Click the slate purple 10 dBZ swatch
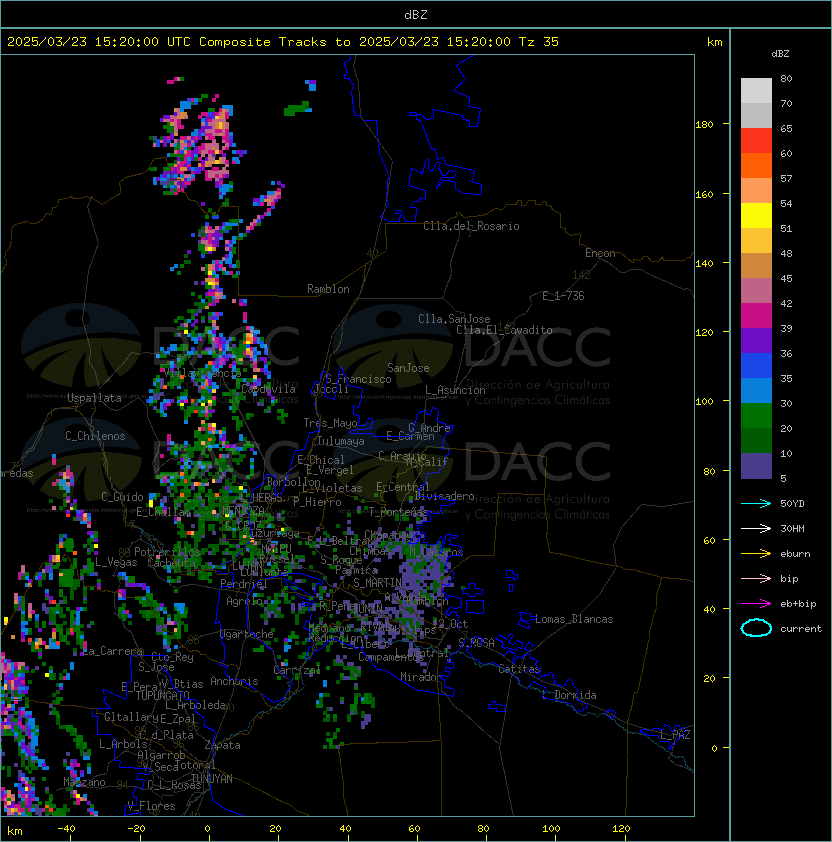This screenshot has height=842, width=832. (x=756, y=466)
